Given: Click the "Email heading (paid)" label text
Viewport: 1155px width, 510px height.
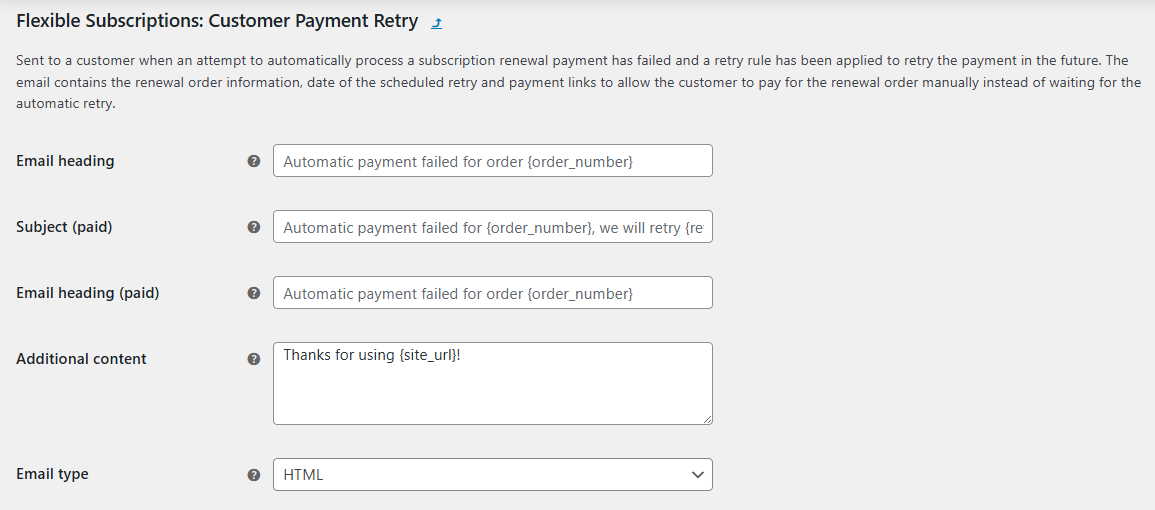Looking at the screenshot, I should (88, 293).
